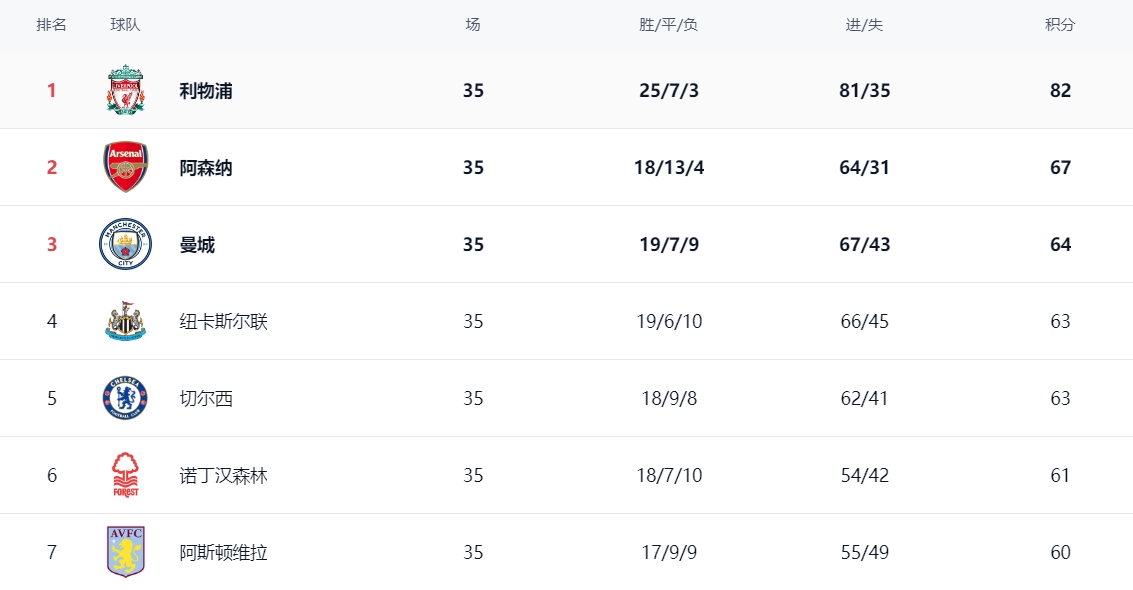
Task: Select the 胜/平/负 column header
Action: pos(668,25)
